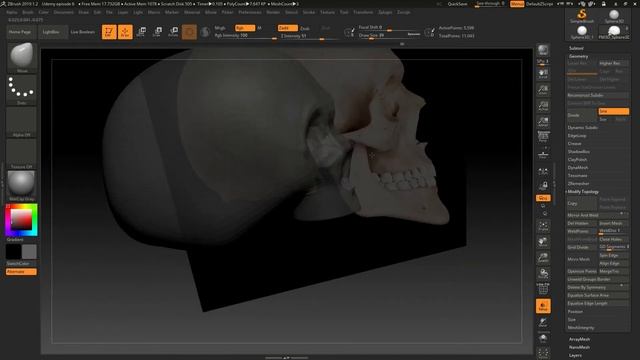Click the orange Gizmo 3D icon

coord(189,32)
